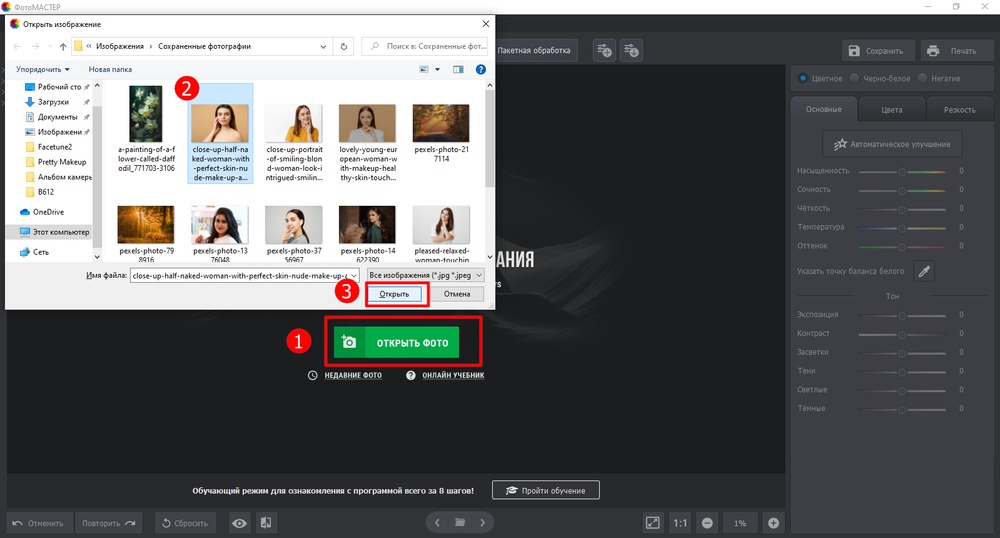Click the next photo arrow

pyautogui.click(x=483, y=523)
